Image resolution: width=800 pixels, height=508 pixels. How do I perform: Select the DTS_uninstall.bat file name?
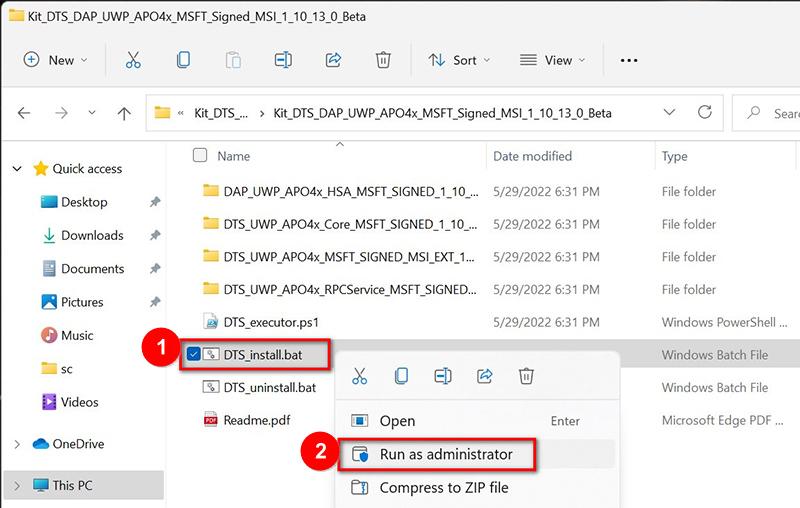coord(269,387)
